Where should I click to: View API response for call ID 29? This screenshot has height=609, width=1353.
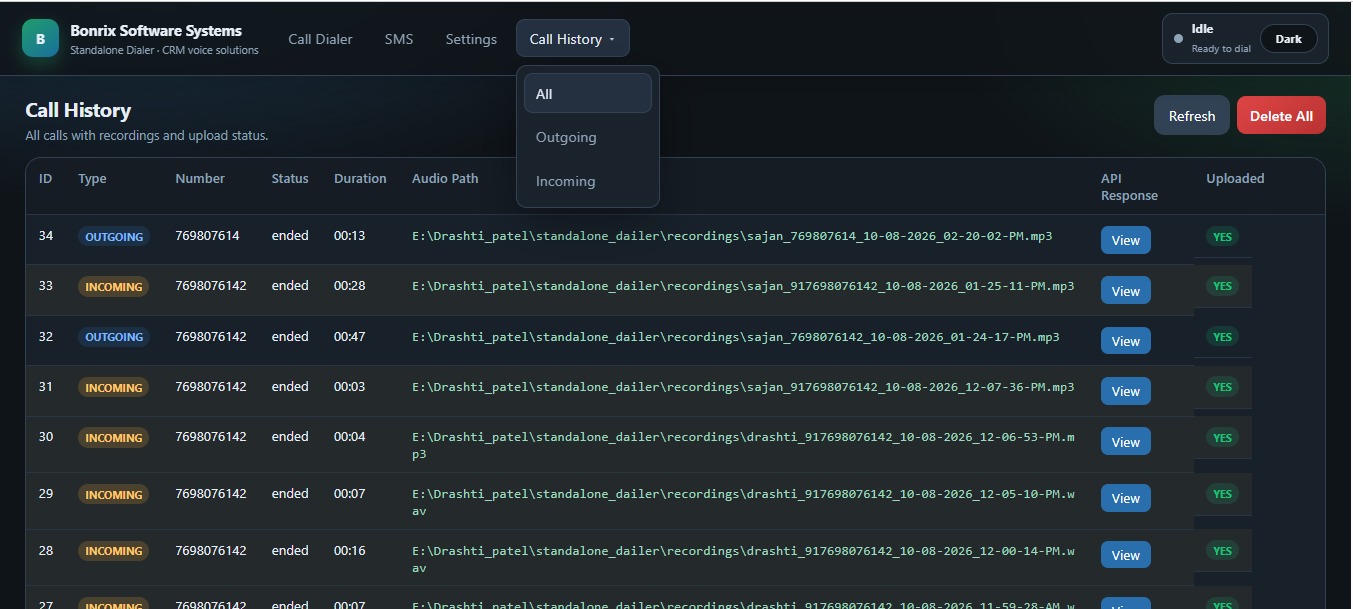point(1126,498)
